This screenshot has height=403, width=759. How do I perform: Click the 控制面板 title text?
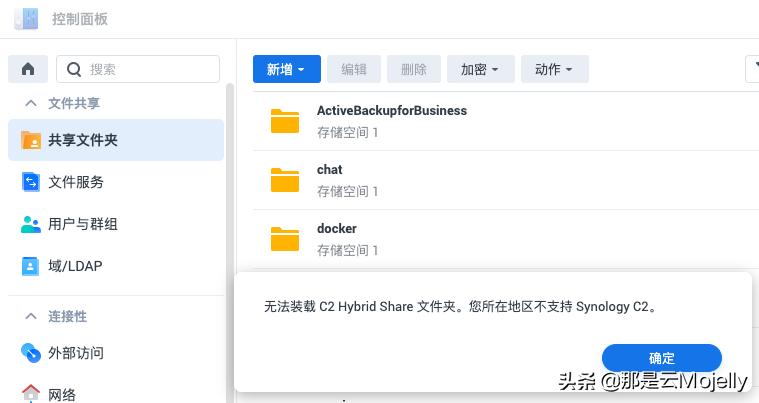[x=80, y=19]
